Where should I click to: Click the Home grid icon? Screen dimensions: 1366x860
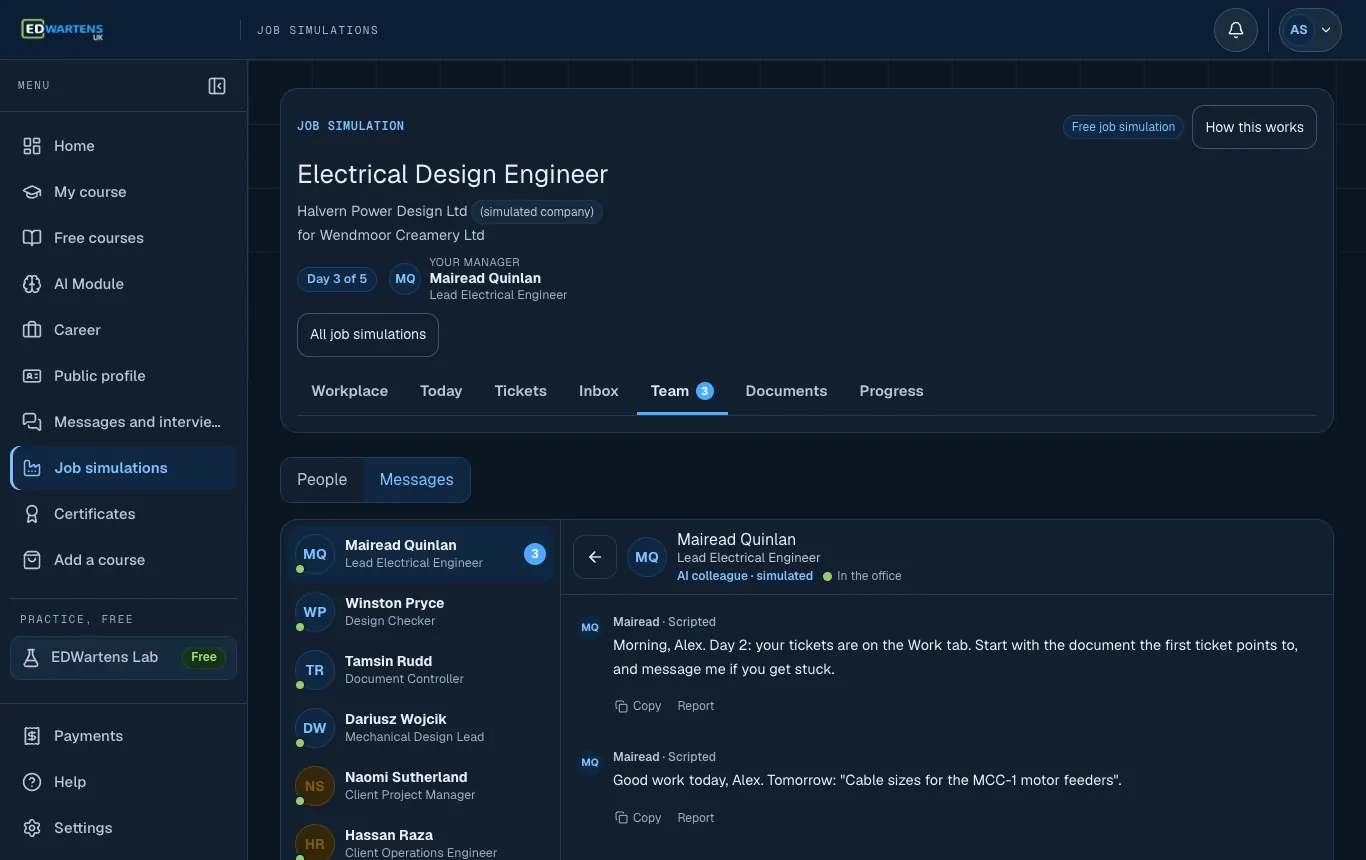[32, 146]
